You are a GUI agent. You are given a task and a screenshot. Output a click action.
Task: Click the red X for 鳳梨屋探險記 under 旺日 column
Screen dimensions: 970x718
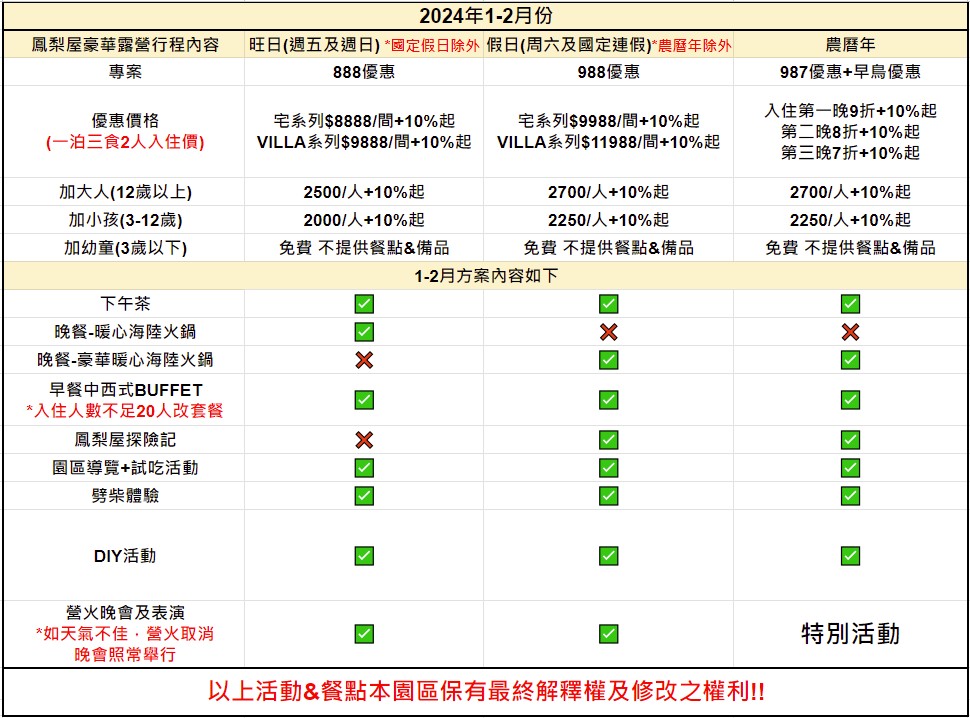pos(364,440)
